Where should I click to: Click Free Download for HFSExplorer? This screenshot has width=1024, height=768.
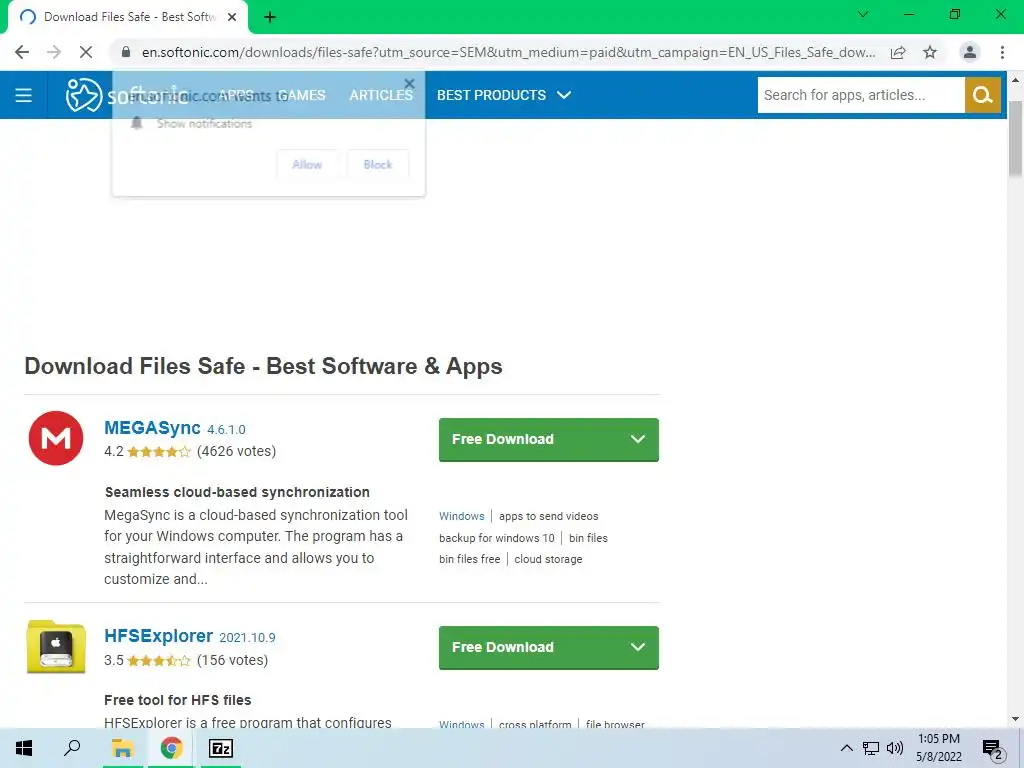[549, 647]
